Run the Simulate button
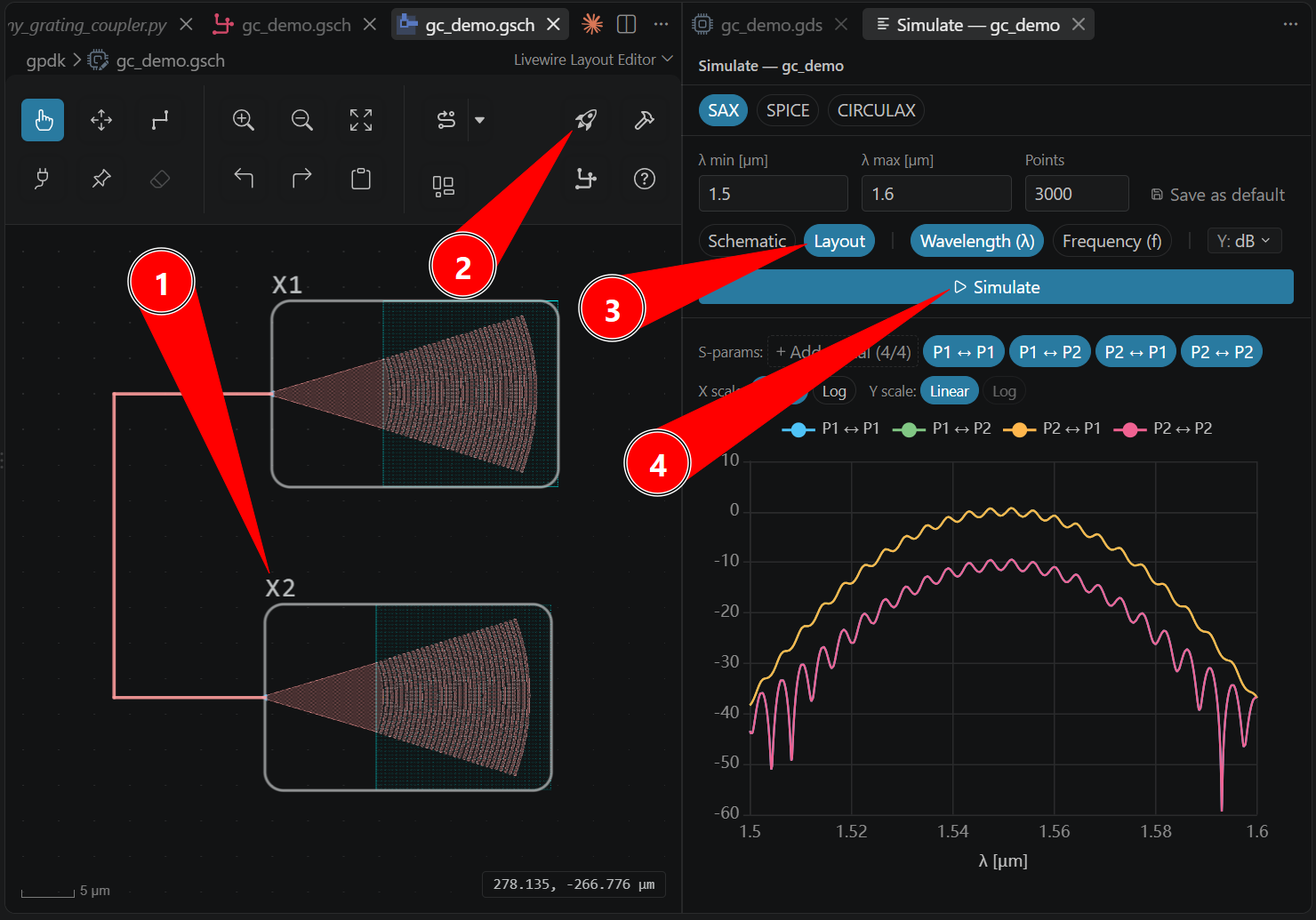This screenshot has width=1316, height=920. 996,287
